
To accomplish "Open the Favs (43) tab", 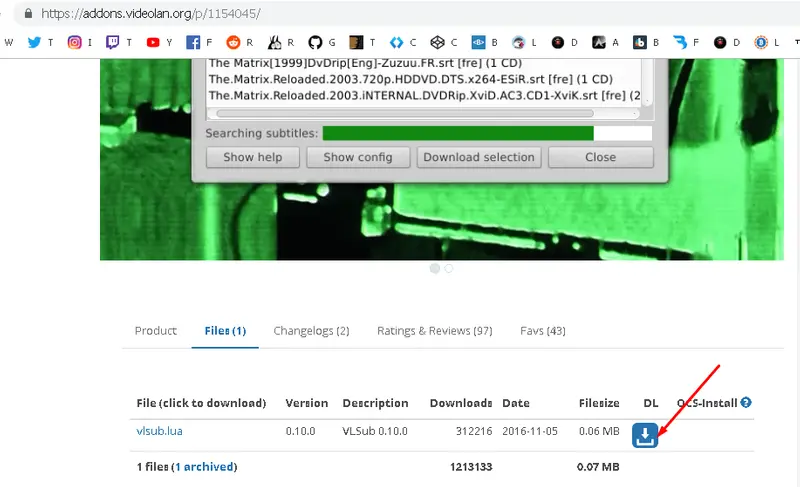I will click(x=543, y=331).
